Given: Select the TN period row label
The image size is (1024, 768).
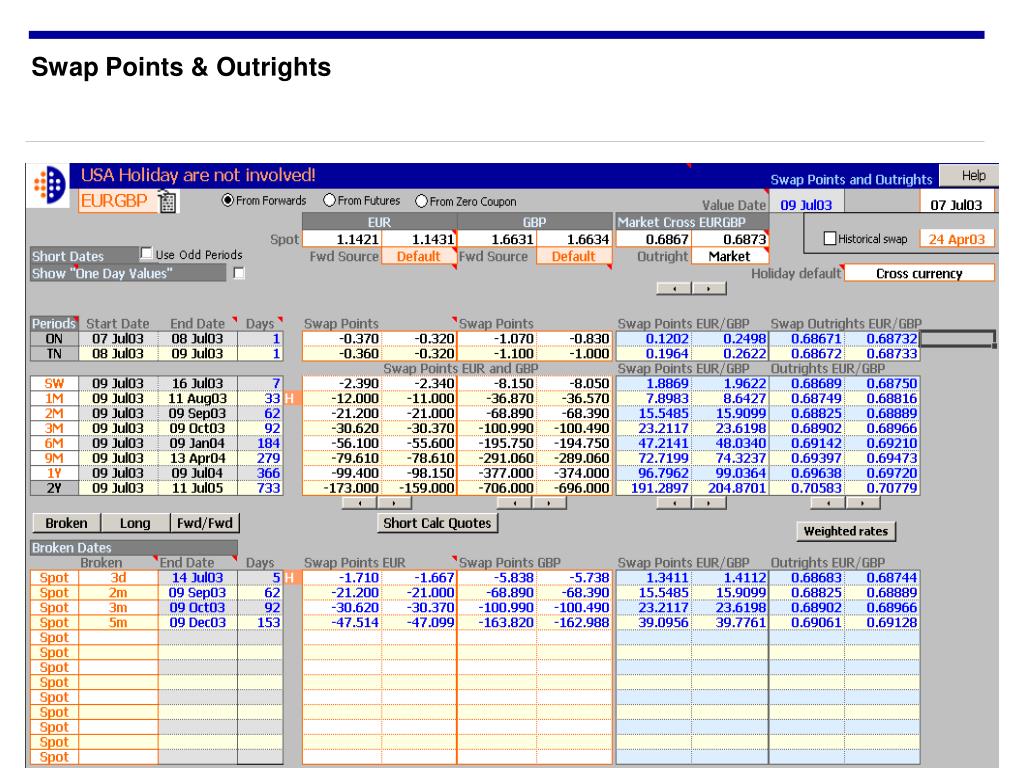Looking at the screenshot, I should point(54,353).
